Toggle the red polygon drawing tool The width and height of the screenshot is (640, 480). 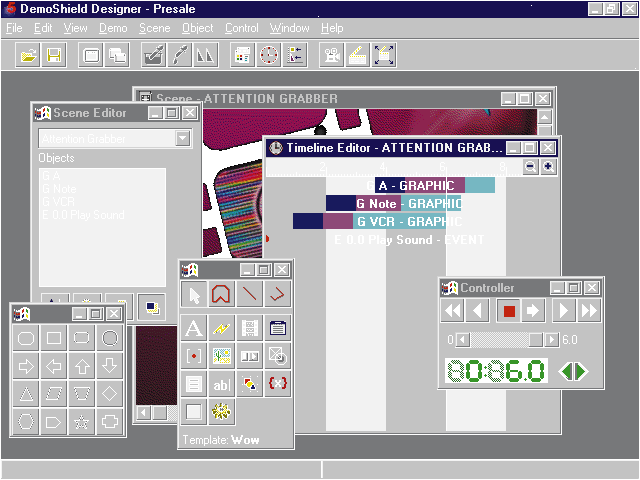[x=222, y=295]
